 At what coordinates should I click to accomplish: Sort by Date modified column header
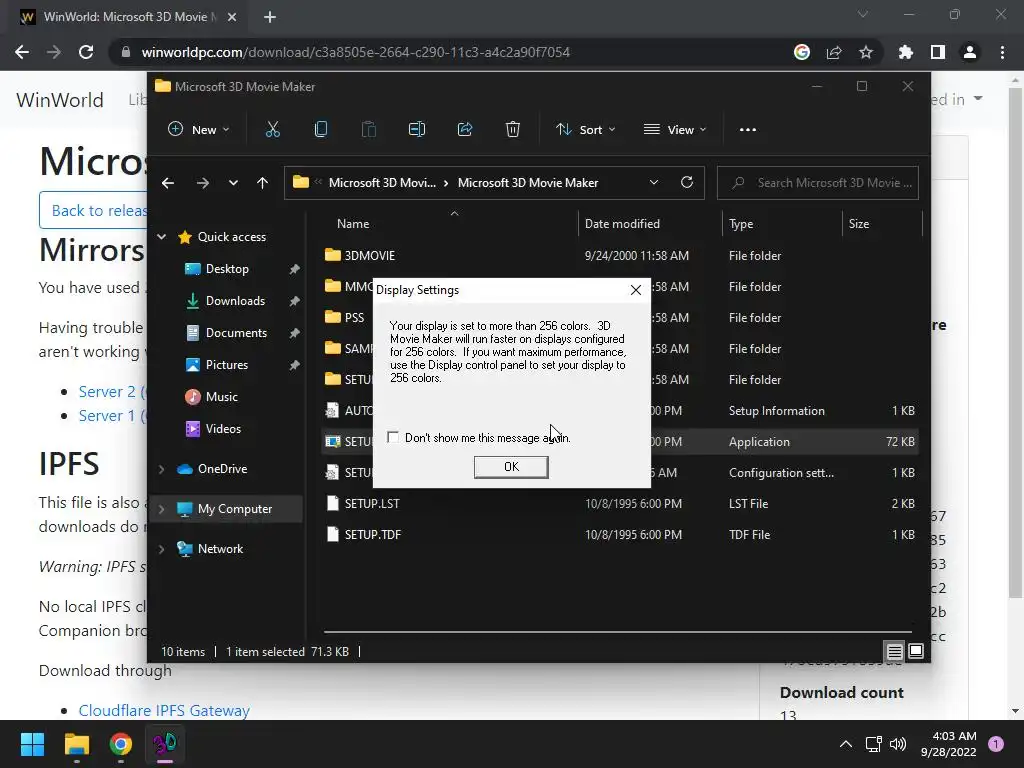pos(622,223)
